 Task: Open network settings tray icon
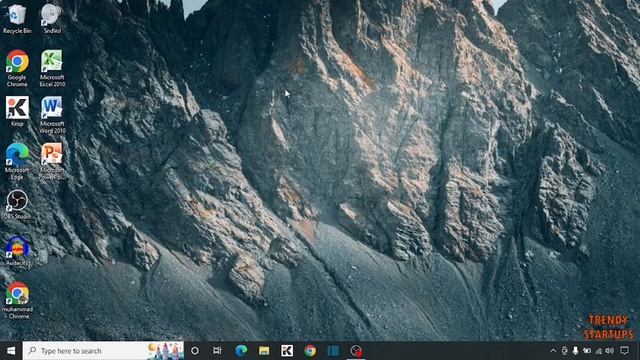pos(598,351)
